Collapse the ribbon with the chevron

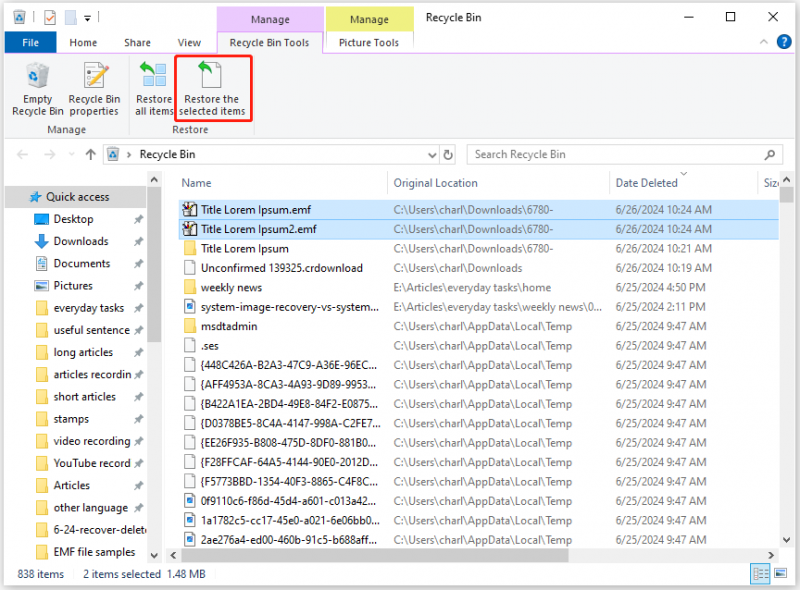coord(763,42)
